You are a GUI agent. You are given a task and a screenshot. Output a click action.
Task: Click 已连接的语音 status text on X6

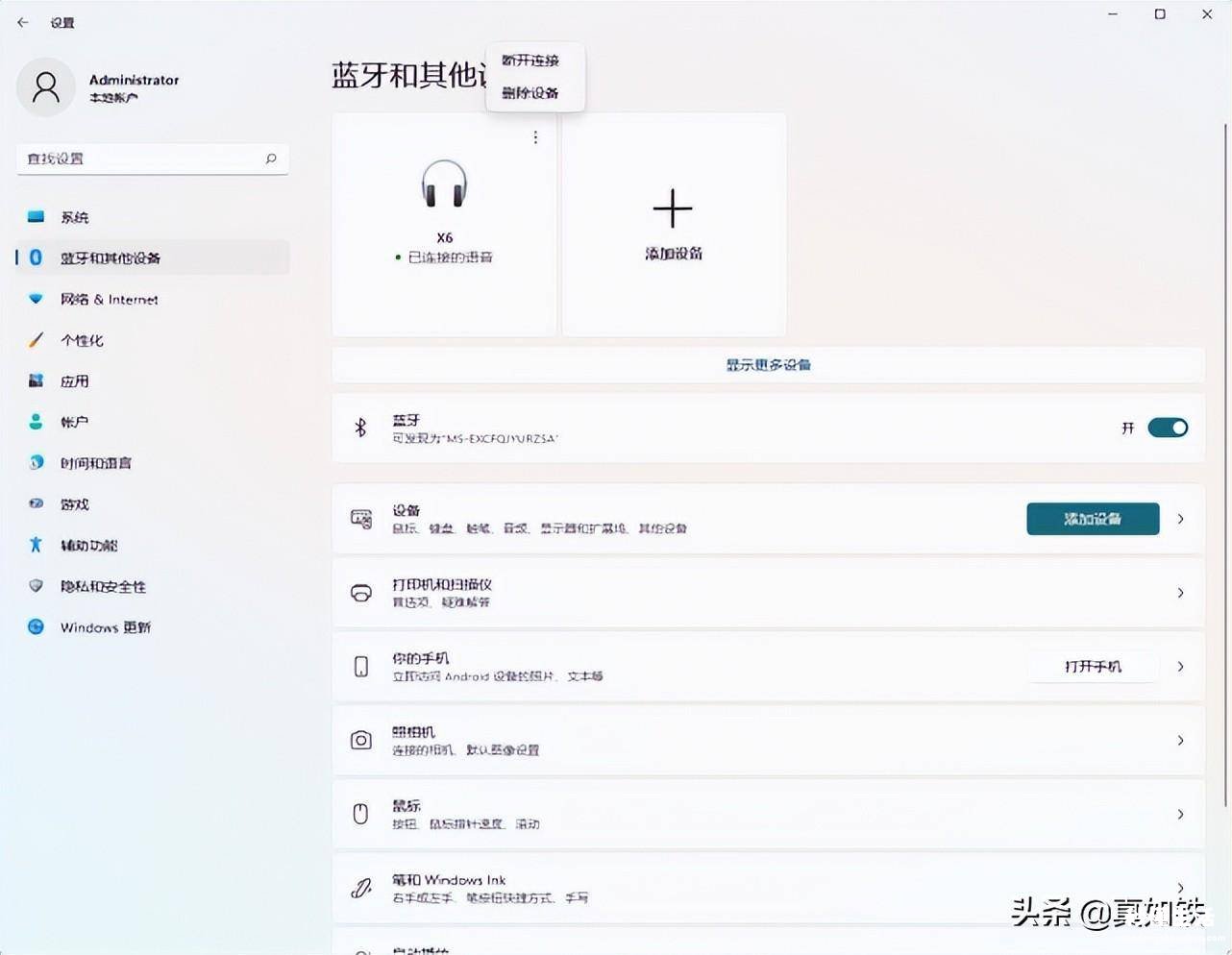pos(451,257)
